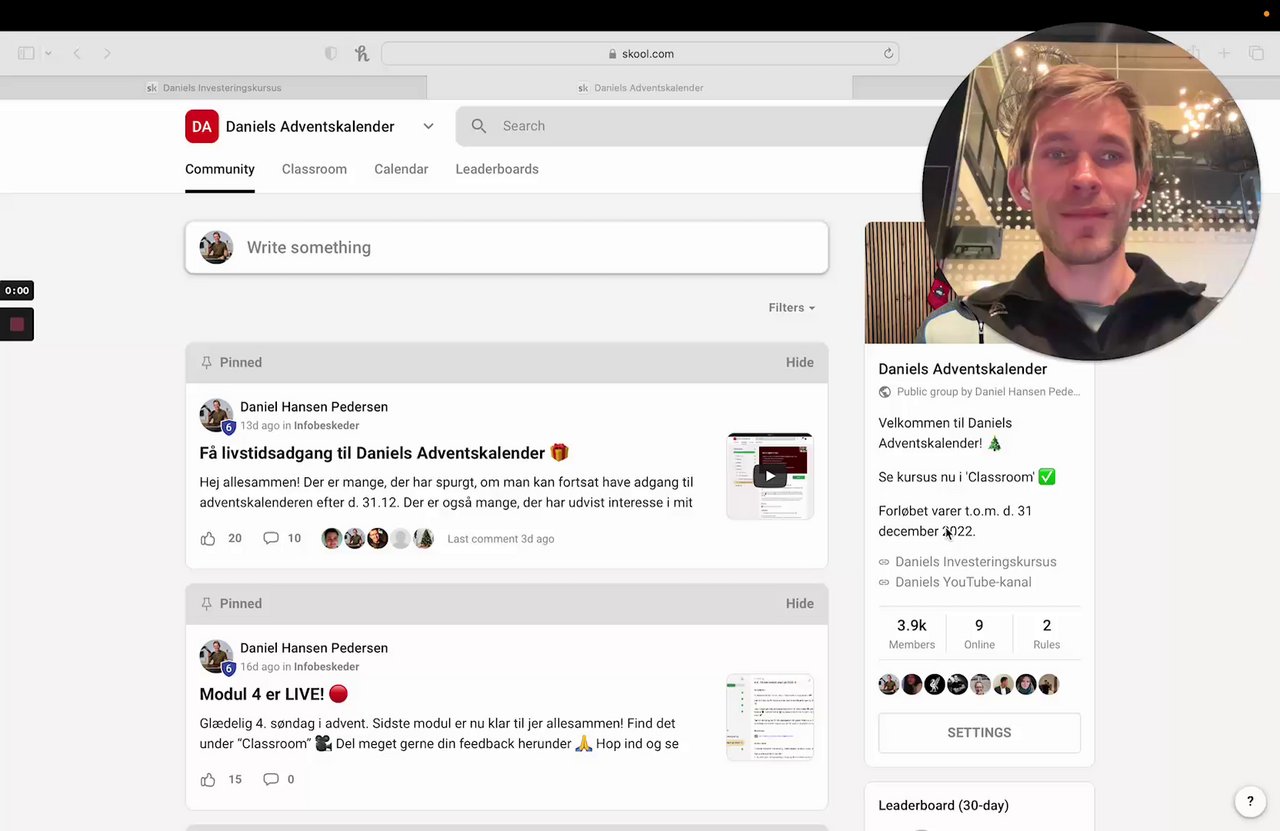Click Last comment 3d ago text
The width and height of the screenshot is (1280, 831).
(x=501, y=539)
